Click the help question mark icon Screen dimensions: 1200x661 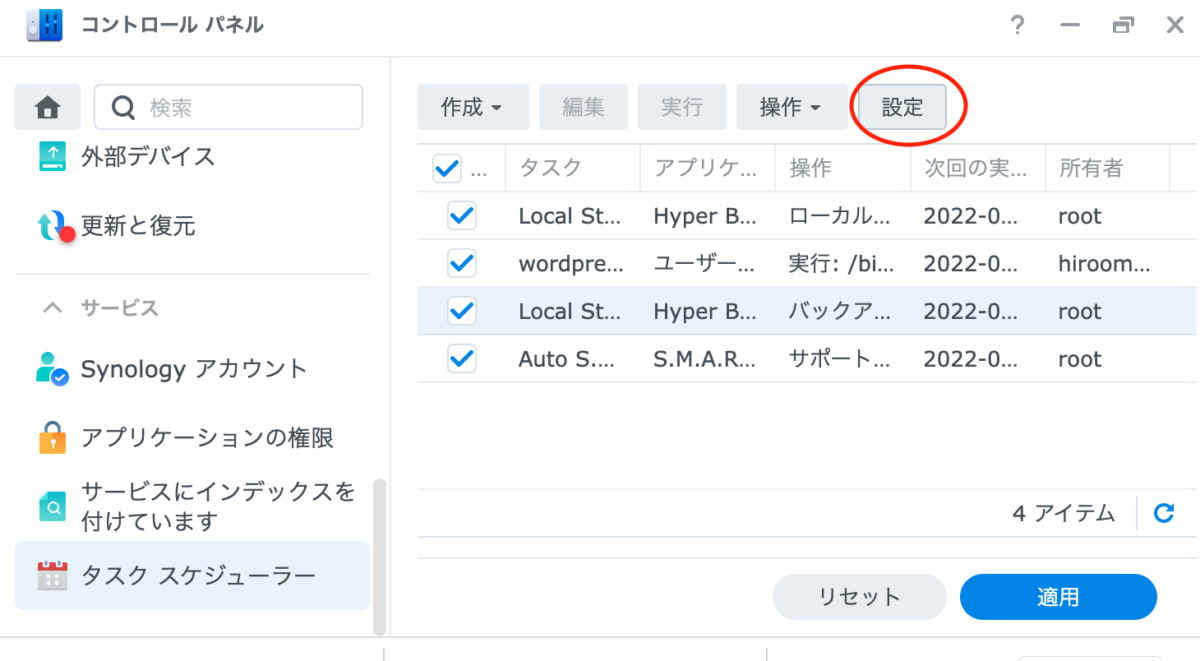click(1018, 26)
